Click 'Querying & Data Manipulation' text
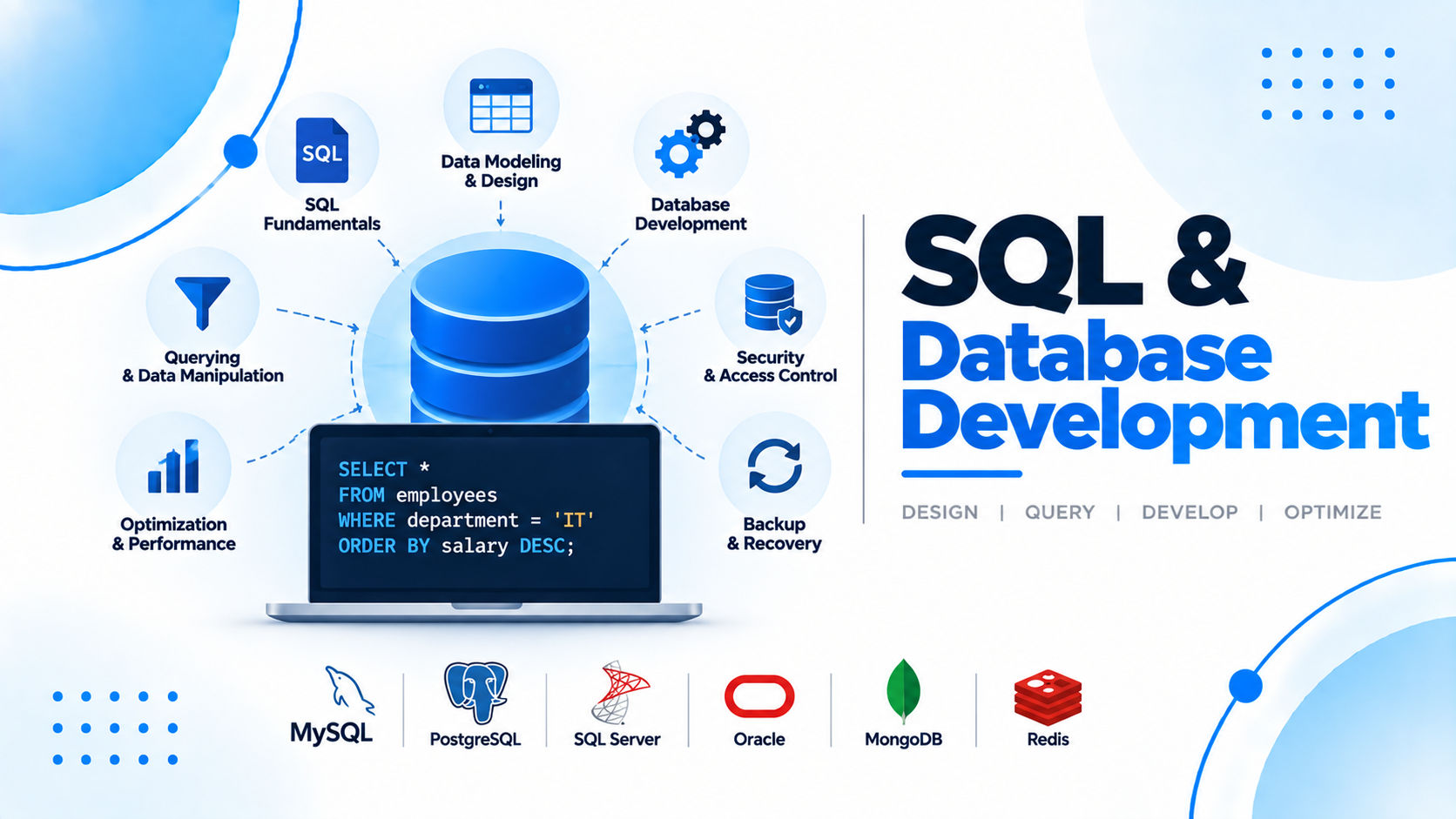The width and height of the screenshot is (1456, 819). coord(203,366)
